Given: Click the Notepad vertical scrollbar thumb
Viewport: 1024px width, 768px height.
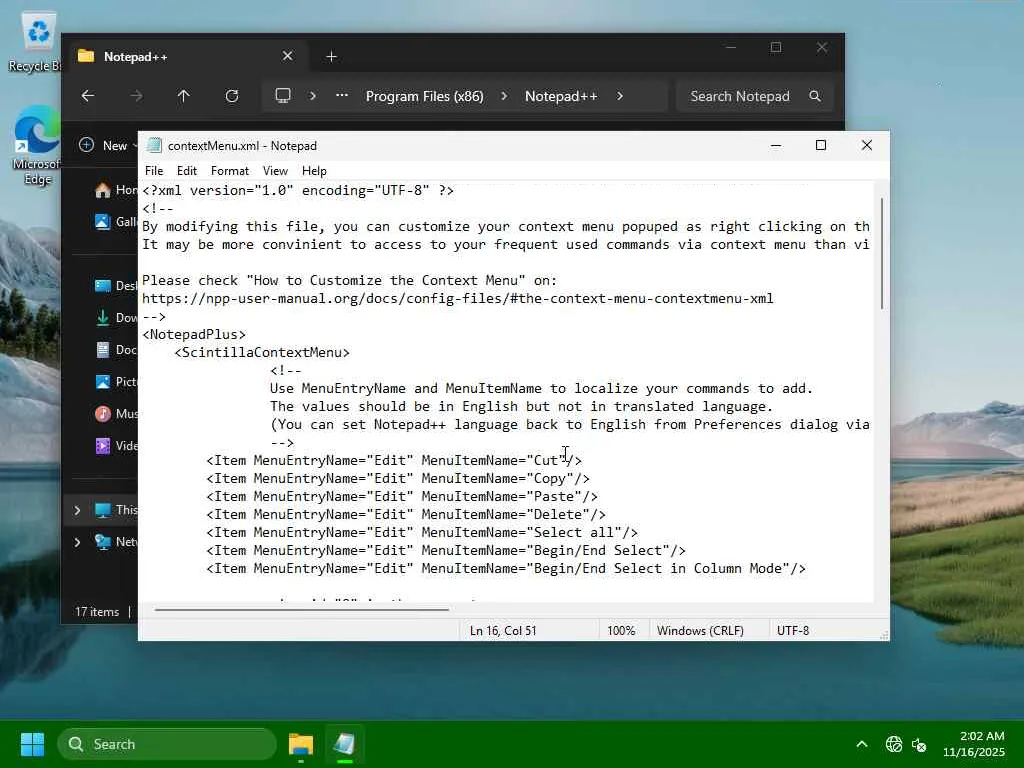Looking at the screenshot, I should 882,253.
